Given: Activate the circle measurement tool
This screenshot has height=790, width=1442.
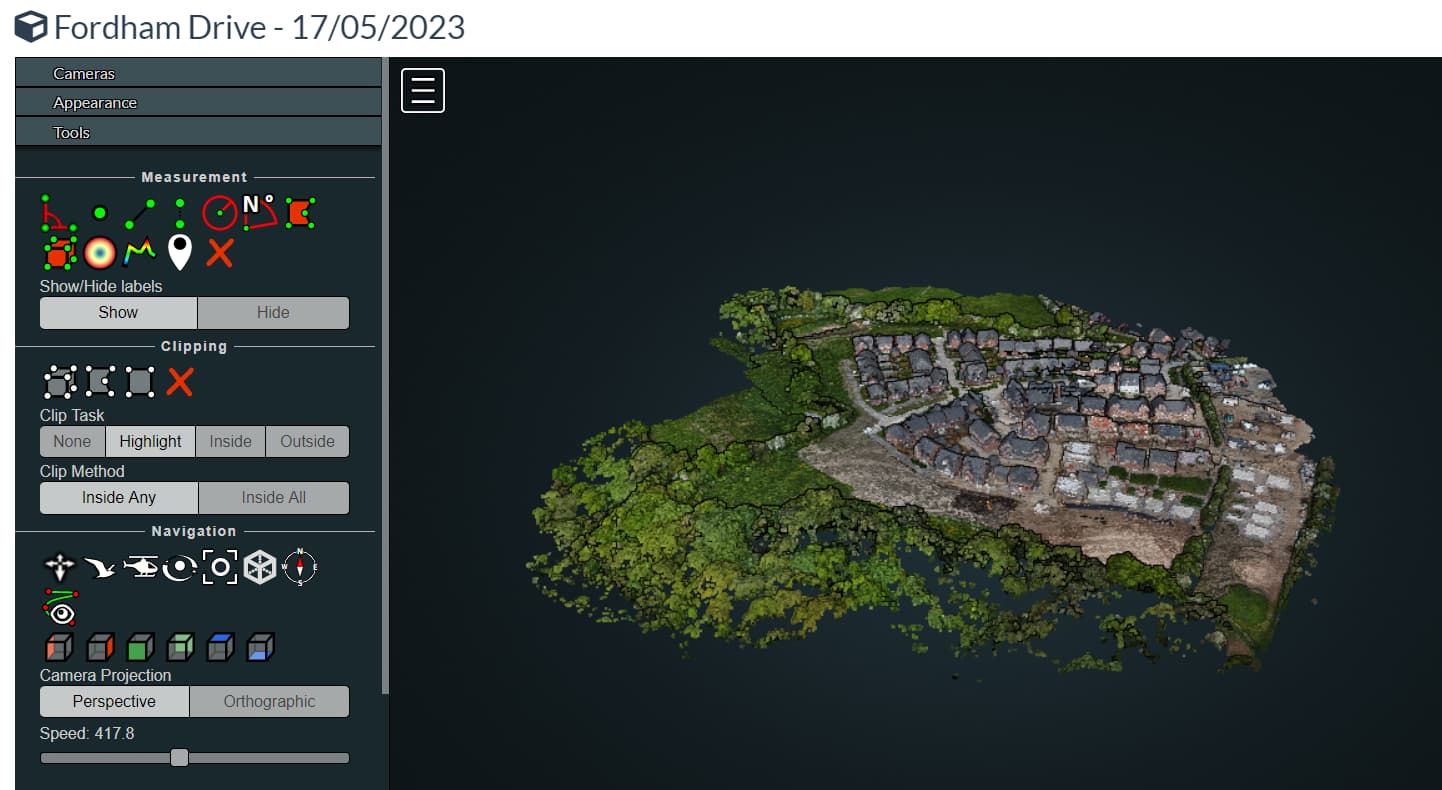Looking at the screenshot, I should pos(219,211).
